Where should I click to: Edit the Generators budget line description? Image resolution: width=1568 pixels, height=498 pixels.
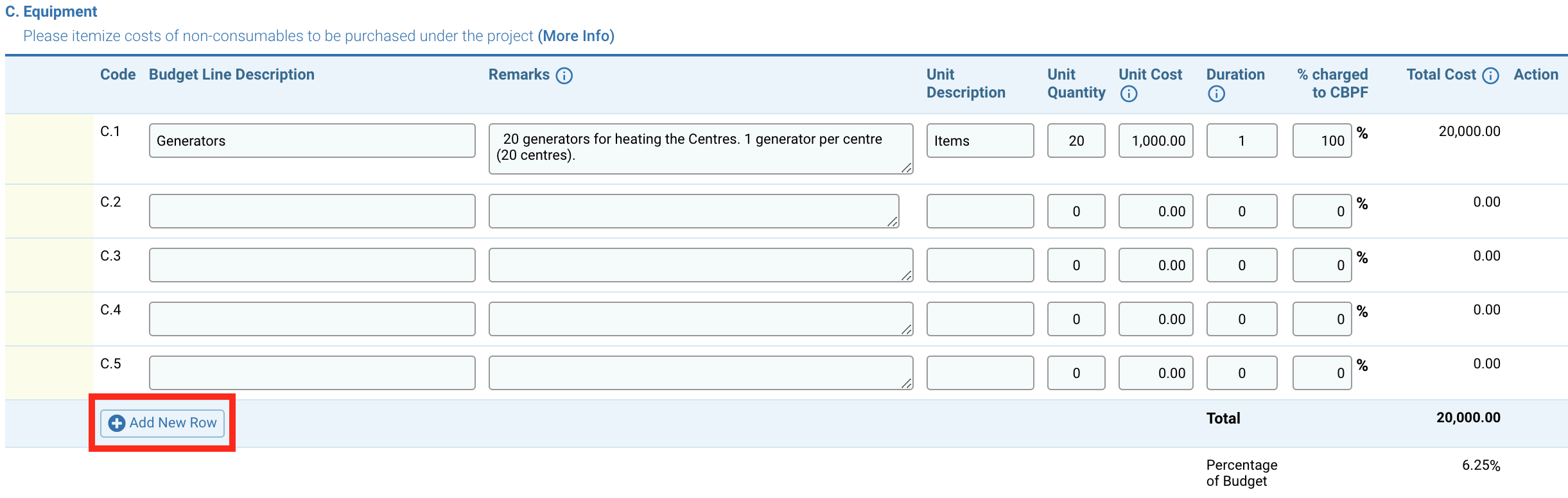pyautogui.click(x=312, y=141)
